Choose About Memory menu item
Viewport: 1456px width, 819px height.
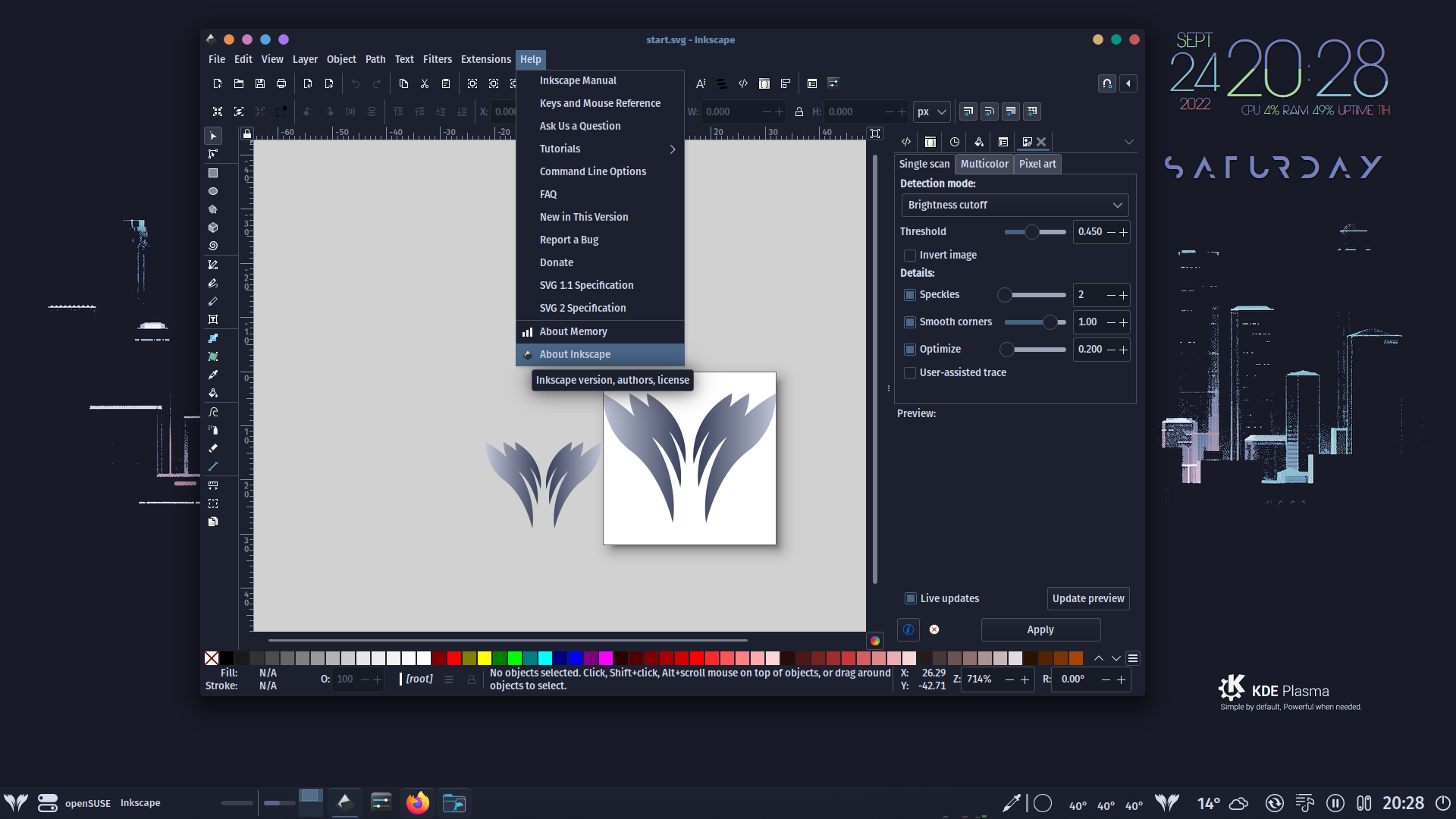pos(600,331)
